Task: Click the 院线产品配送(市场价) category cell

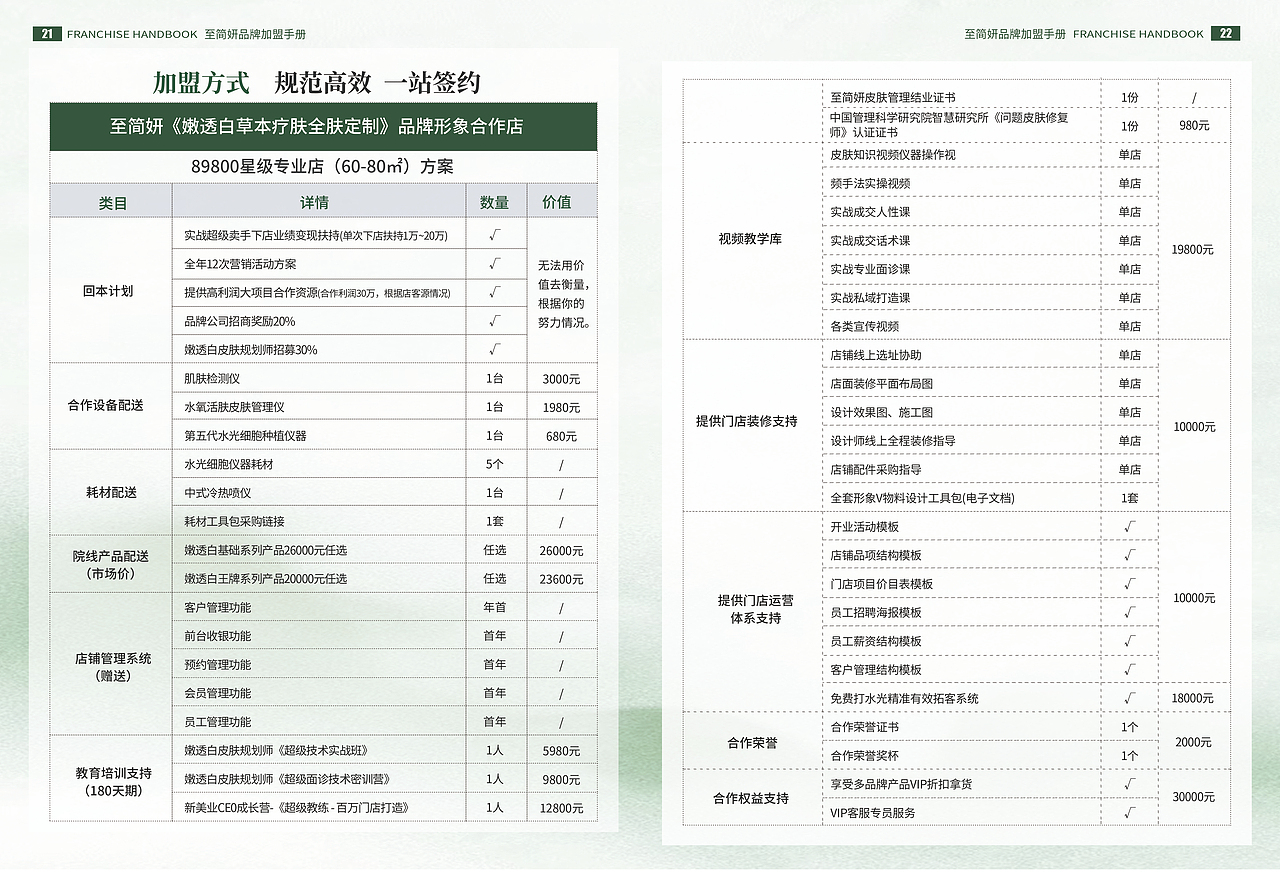Action: coord(111,565)
